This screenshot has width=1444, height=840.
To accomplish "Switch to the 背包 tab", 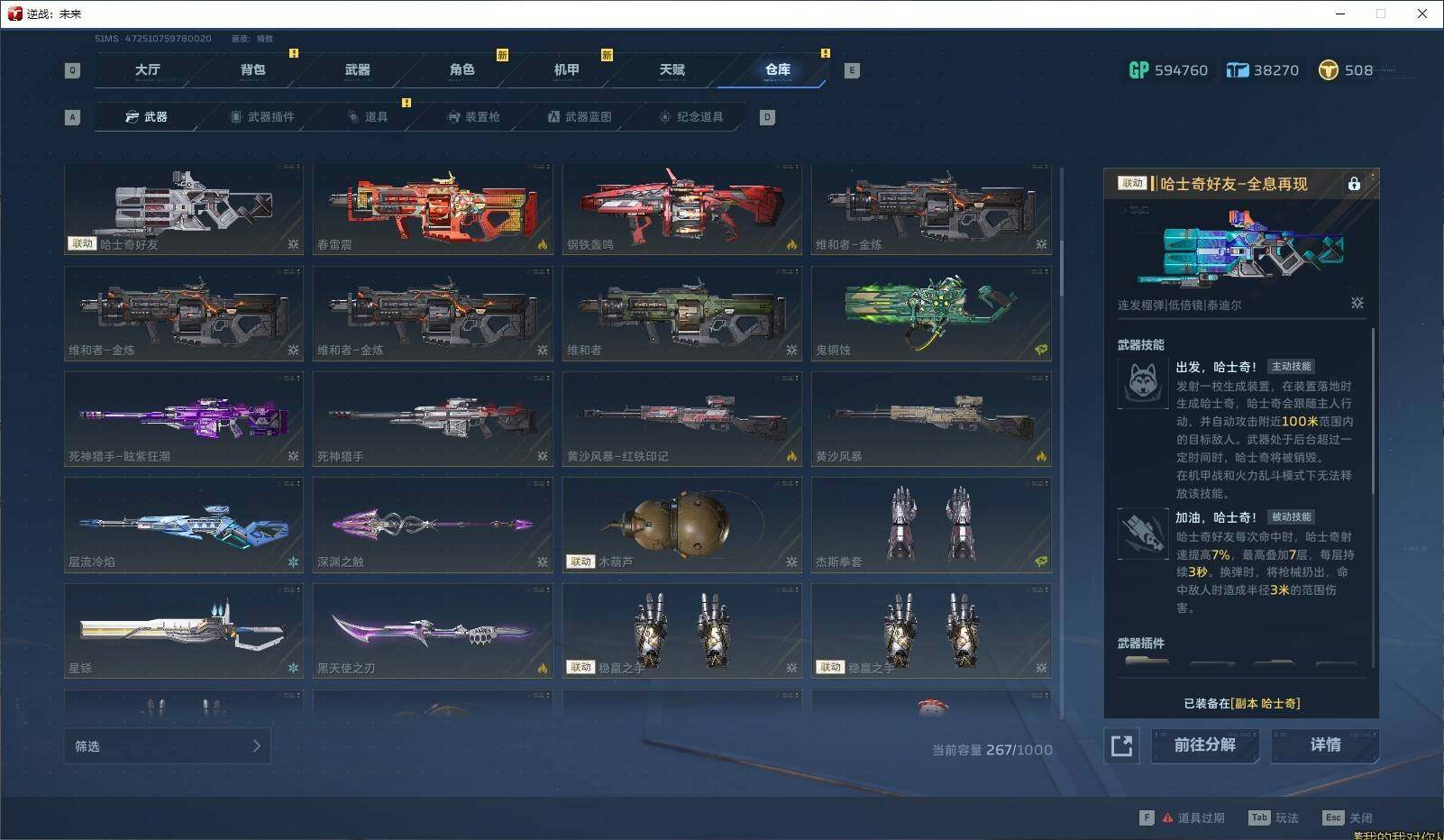I will click(252, 69).
